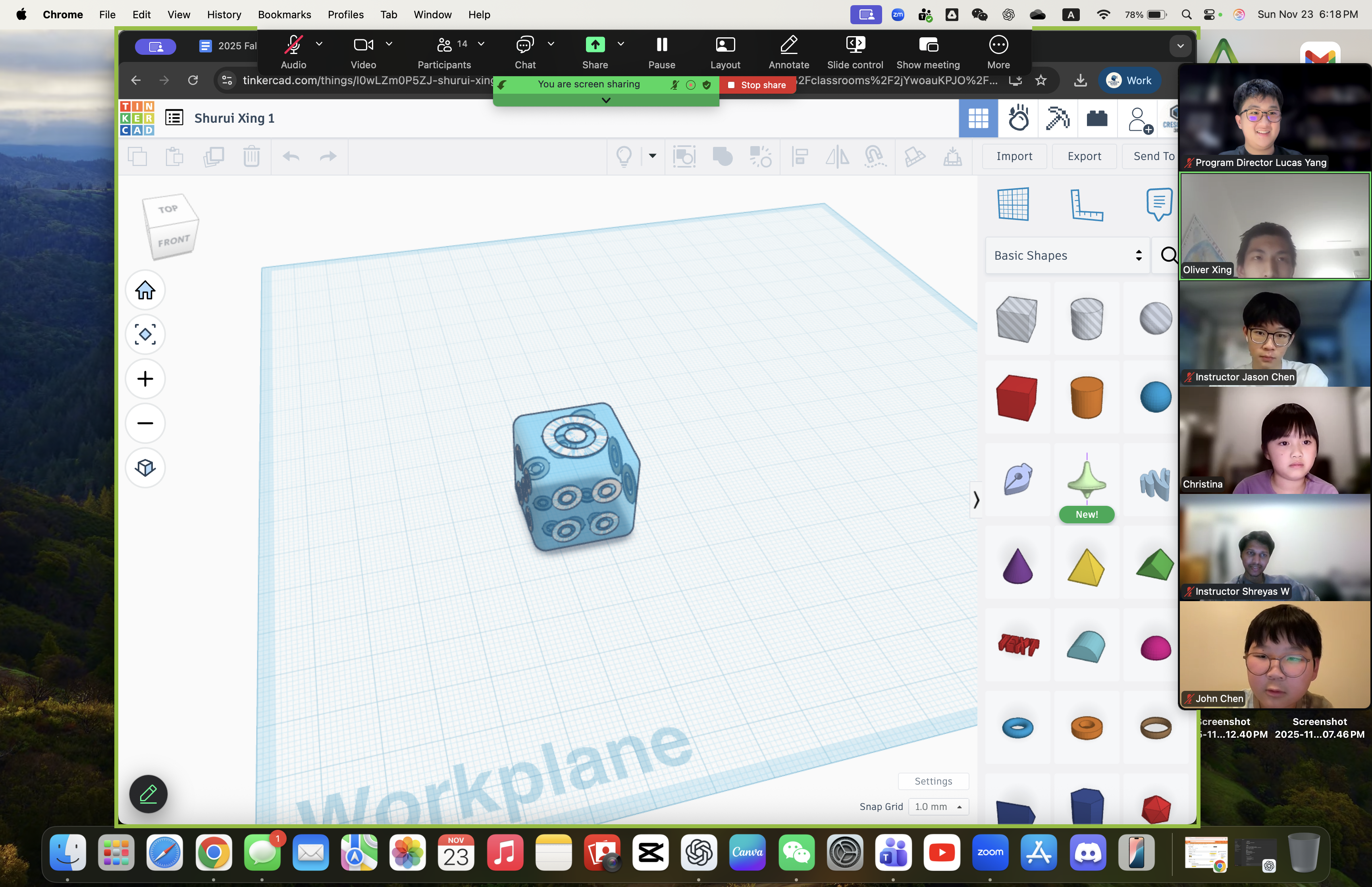Open the Notes tool icon
This screenshot has height=887, width=1372.
pyautogui.click(x=1158, y=204)
